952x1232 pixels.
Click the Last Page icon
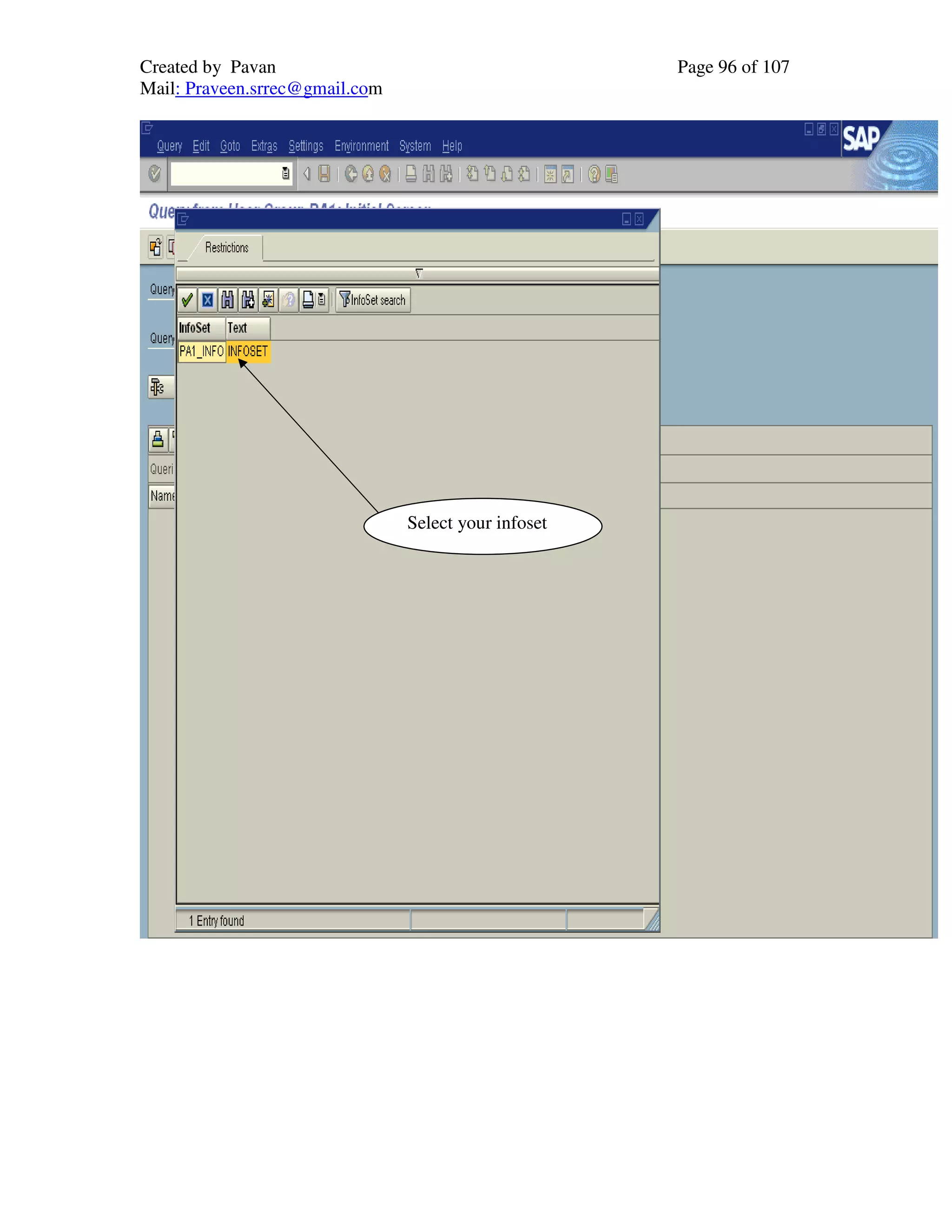[524, 174]
